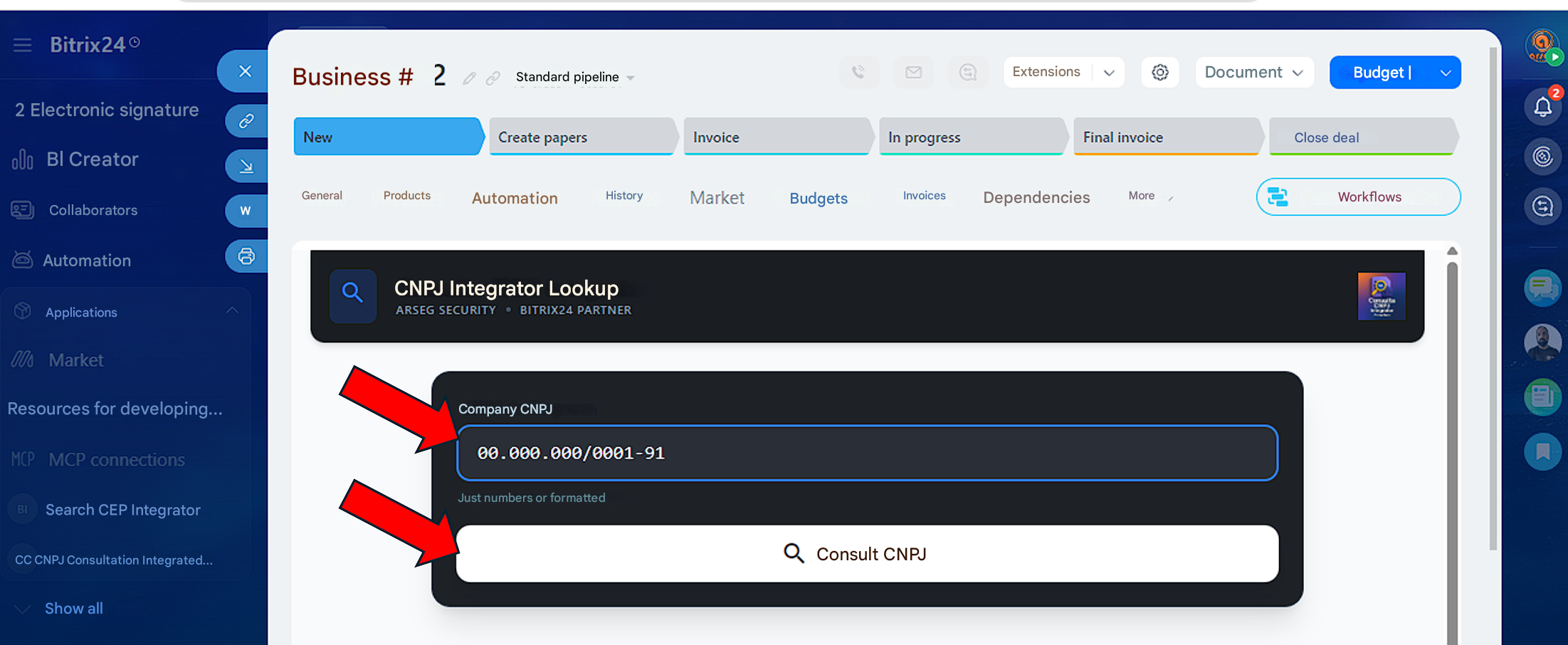
Task: Click the print icon on side panel
Action: click(246, 256)
